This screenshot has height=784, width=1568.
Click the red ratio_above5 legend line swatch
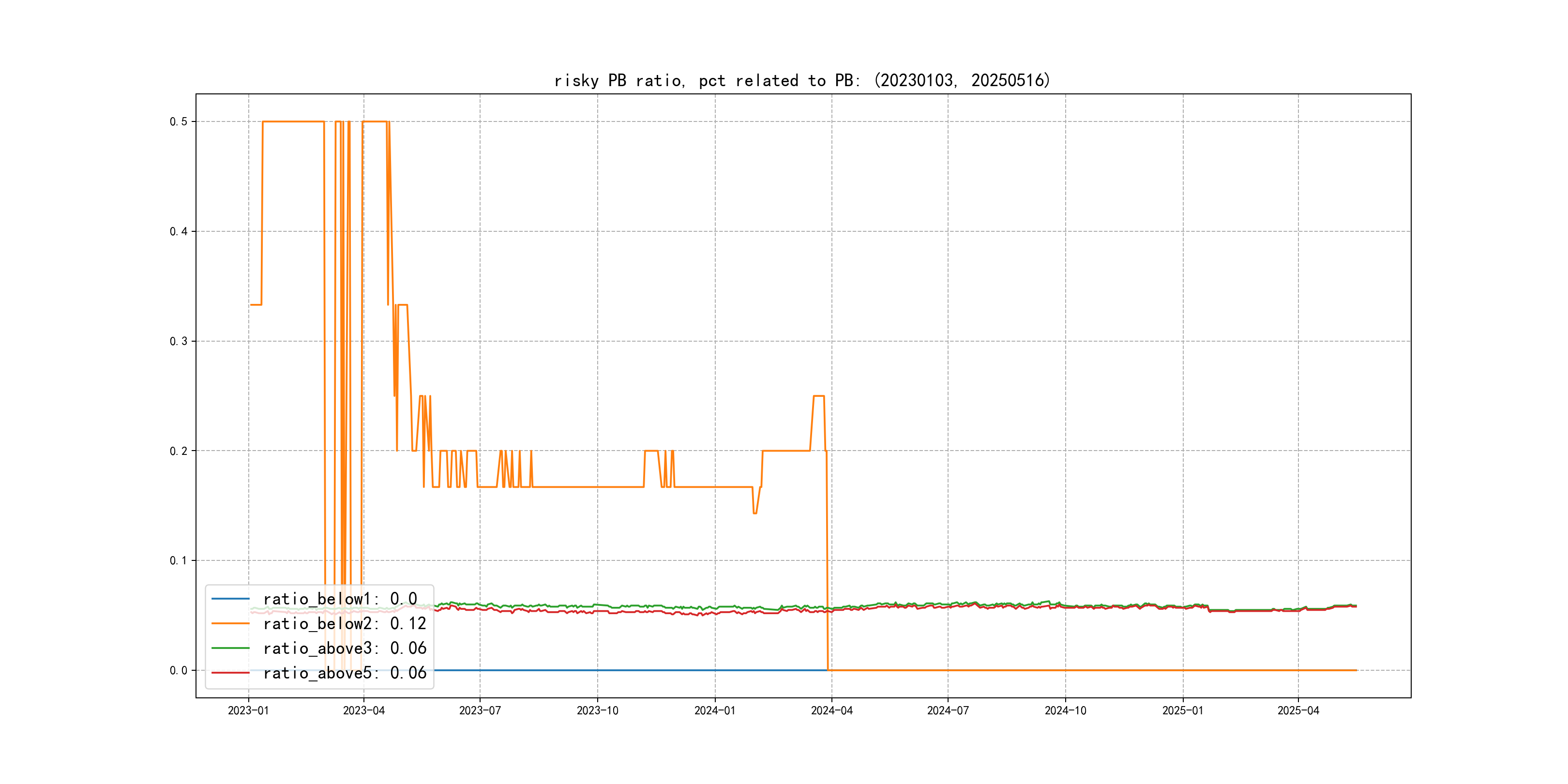230,673
